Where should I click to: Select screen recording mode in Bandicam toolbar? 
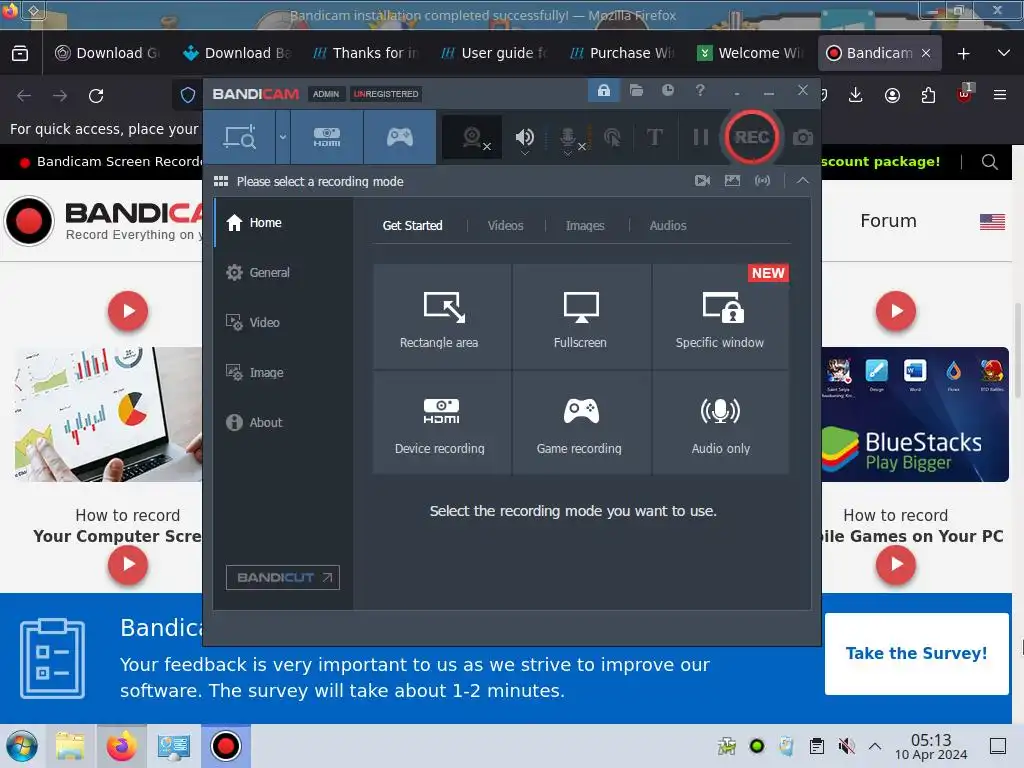pos(240,137)
